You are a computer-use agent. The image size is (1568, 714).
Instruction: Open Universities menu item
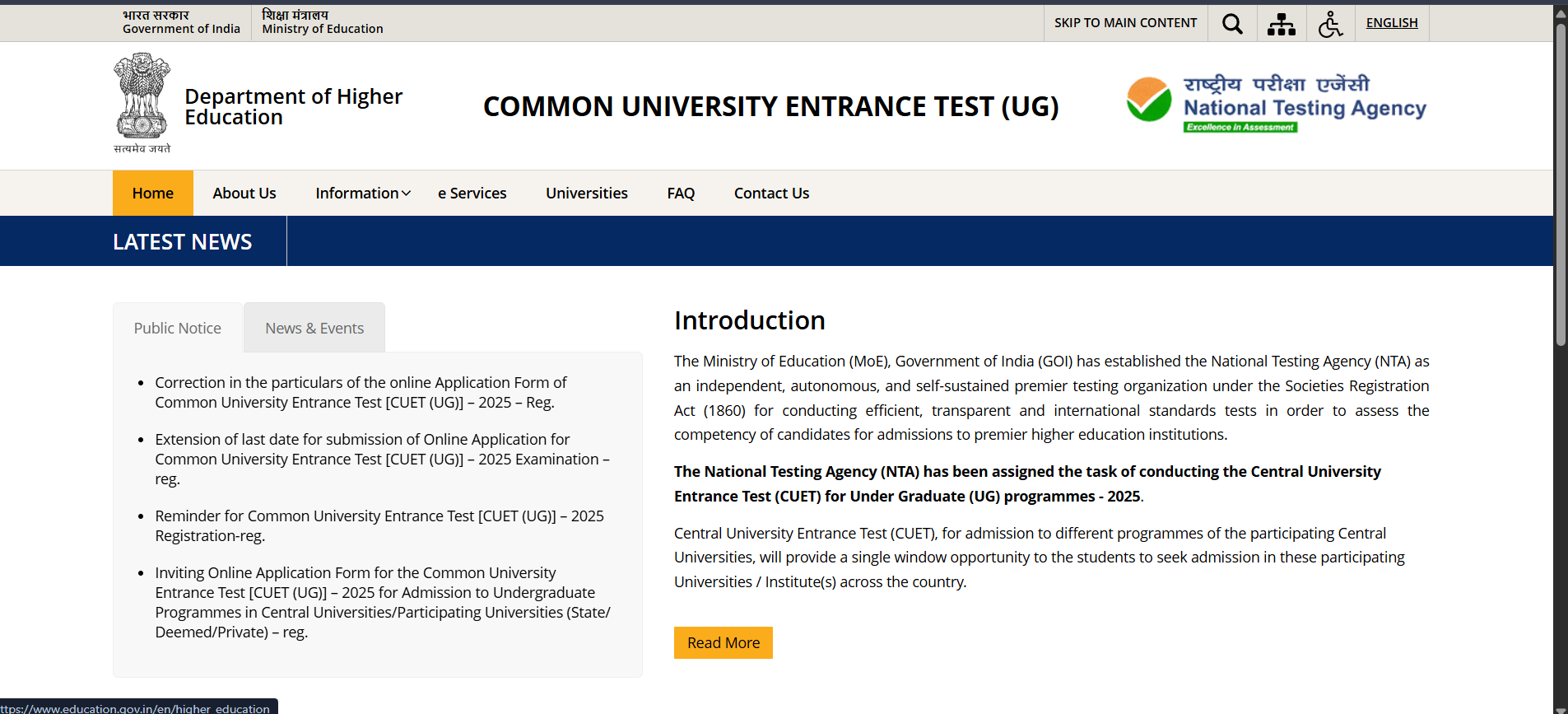pyautogui.click(x=587, y=193)
